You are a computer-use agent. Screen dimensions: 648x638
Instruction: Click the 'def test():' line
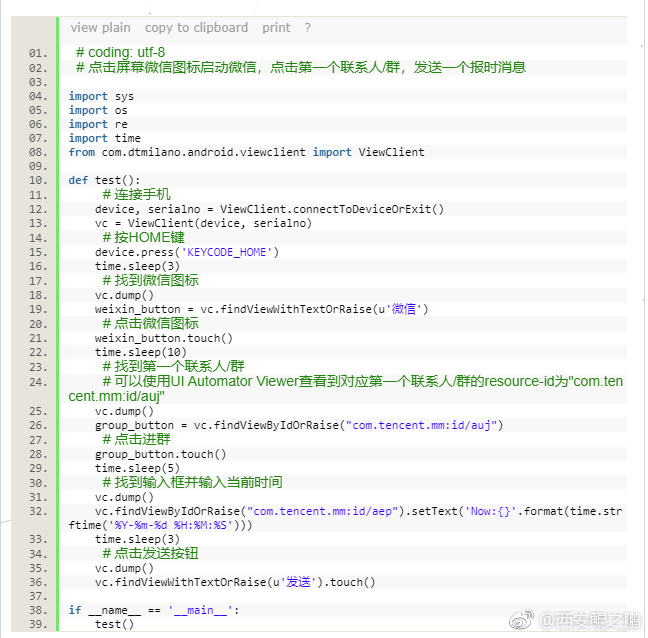coord(105,181)
